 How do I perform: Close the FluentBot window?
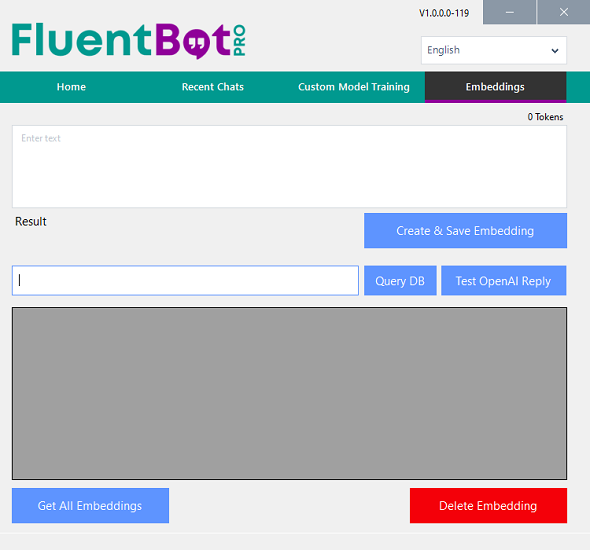pos(564,12)
